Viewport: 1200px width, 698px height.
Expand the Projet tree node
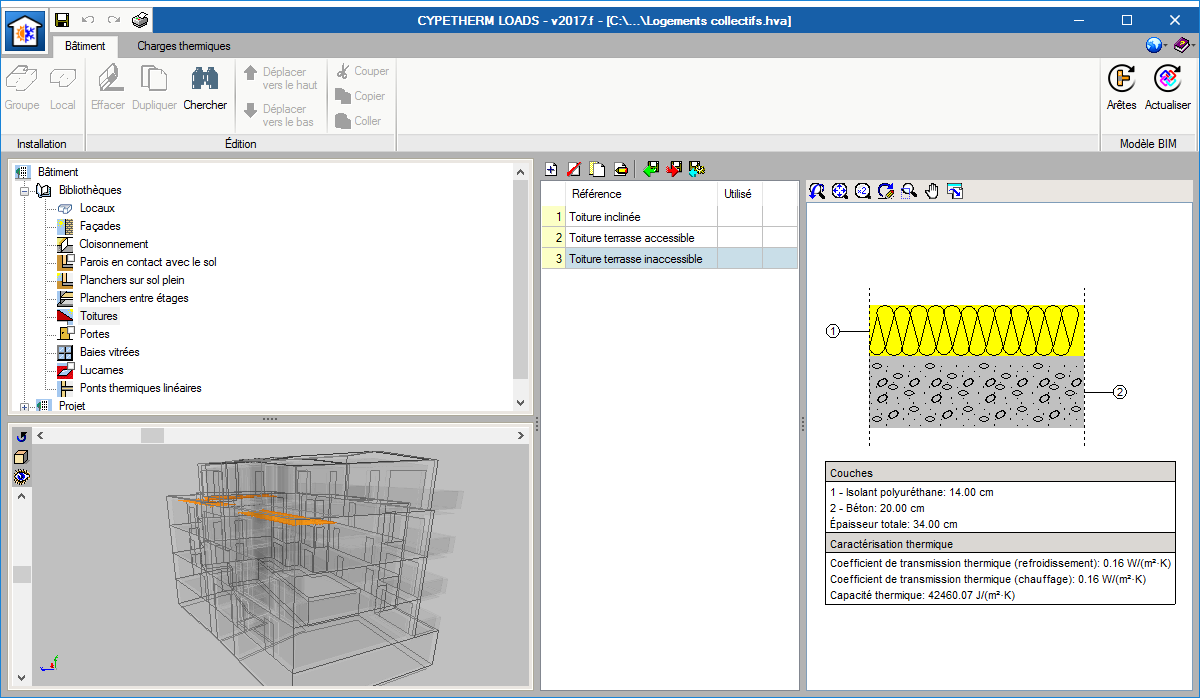pos(23,406)
